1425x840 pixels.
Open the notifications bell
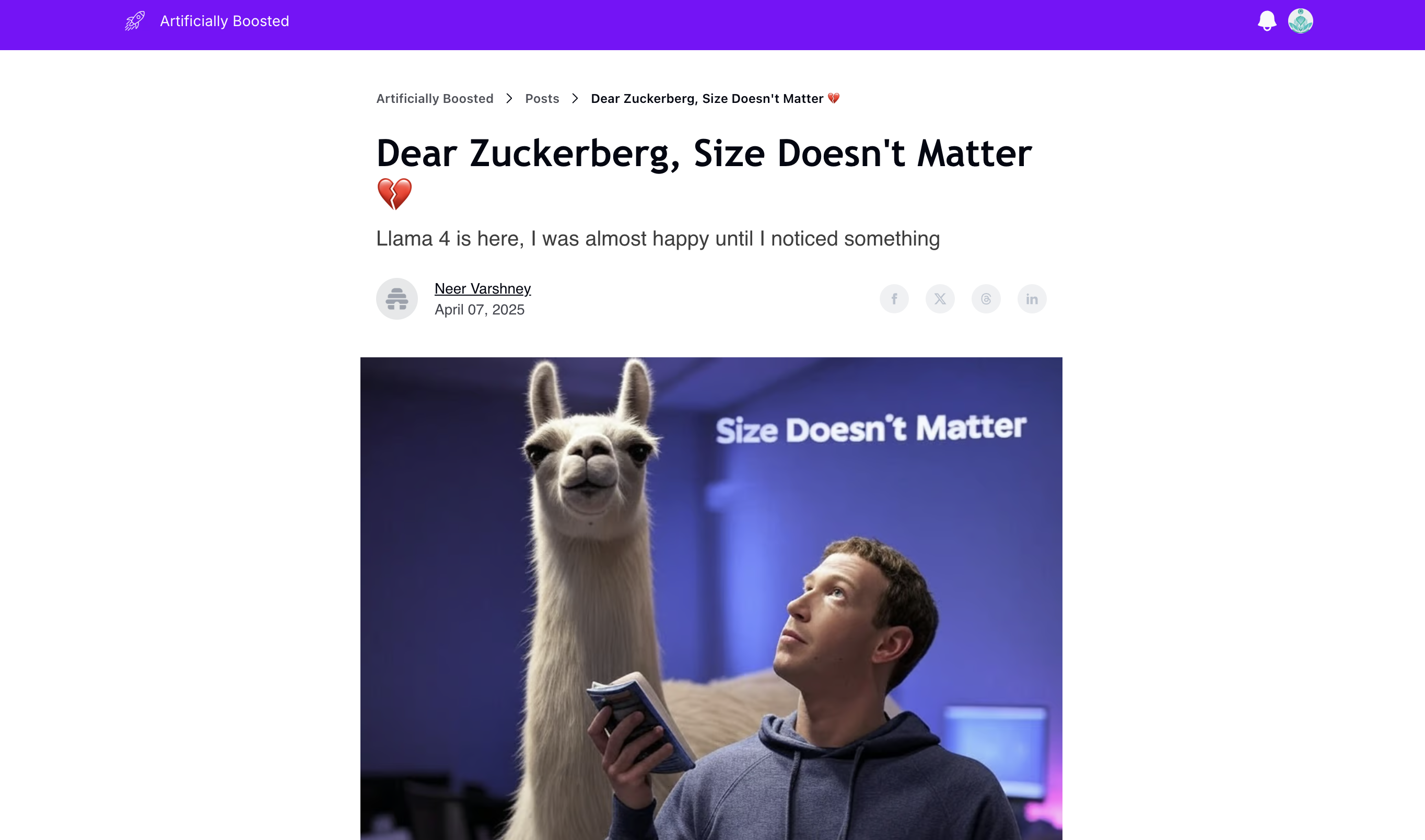pos(1267,21)
